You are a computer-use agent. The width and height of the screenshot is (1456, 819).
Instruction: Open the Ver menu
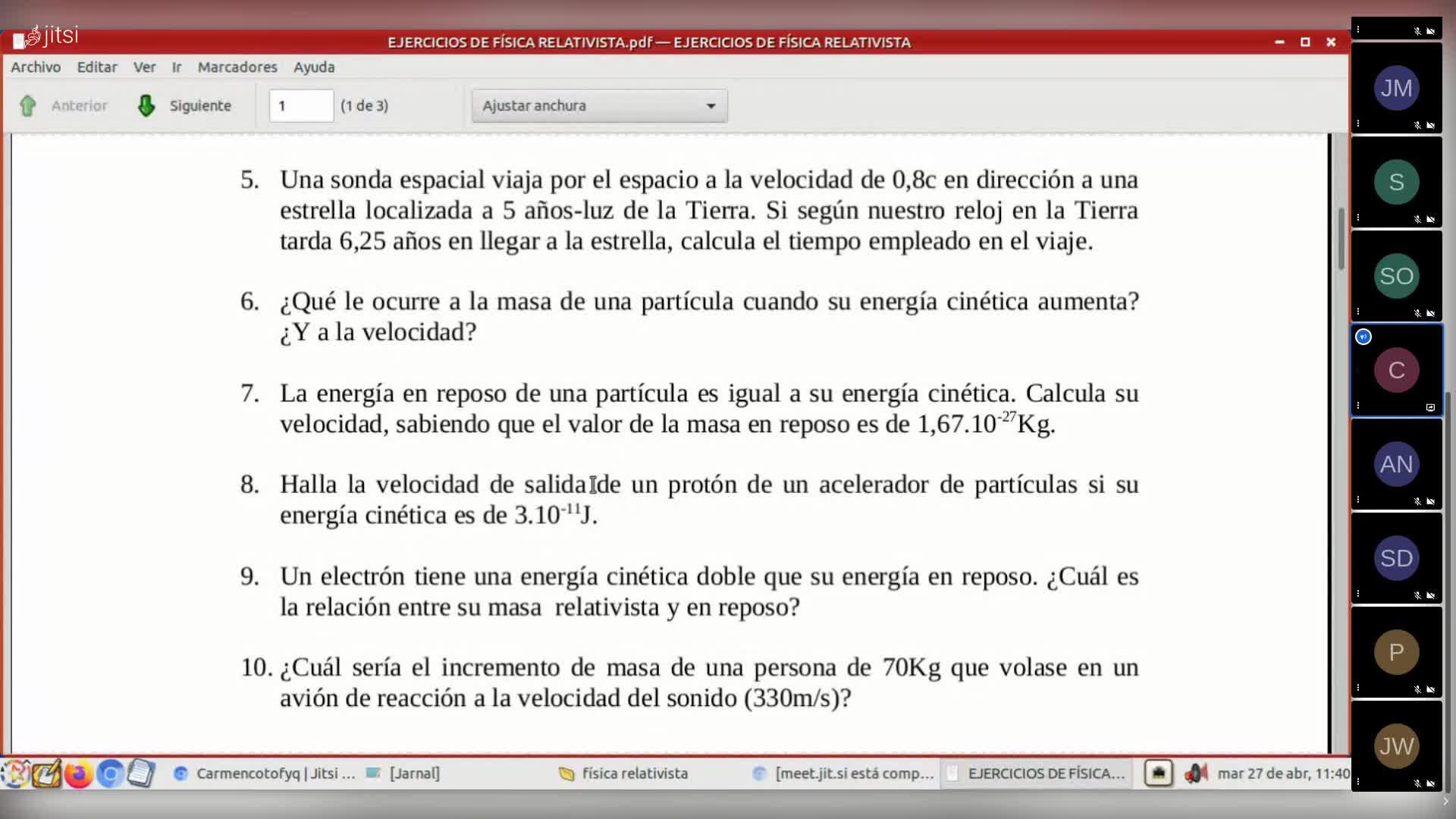point(145,67)
